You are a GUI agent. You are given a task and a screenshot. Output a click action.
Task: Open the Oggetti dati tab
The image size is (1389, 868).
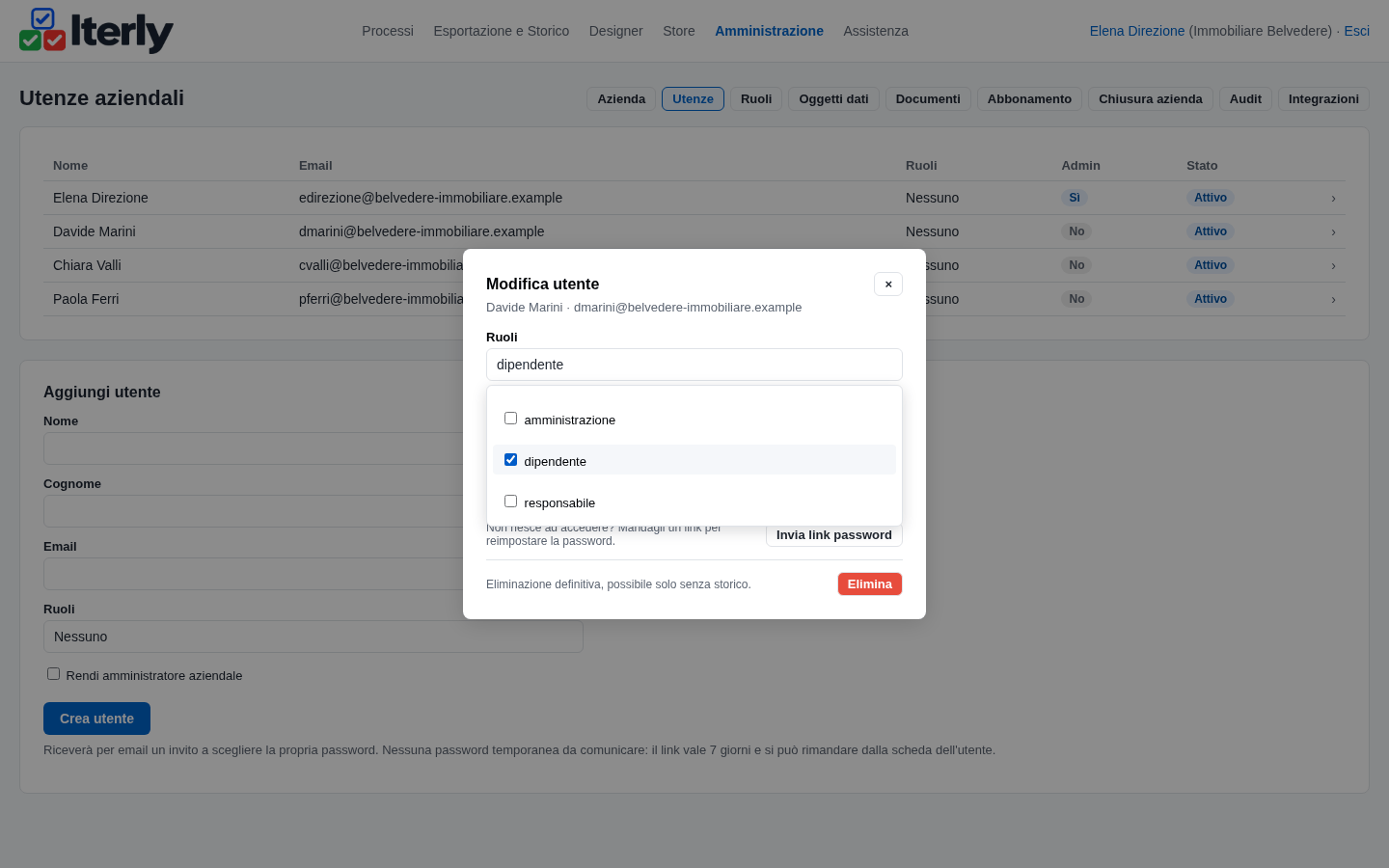pos(833,99)
